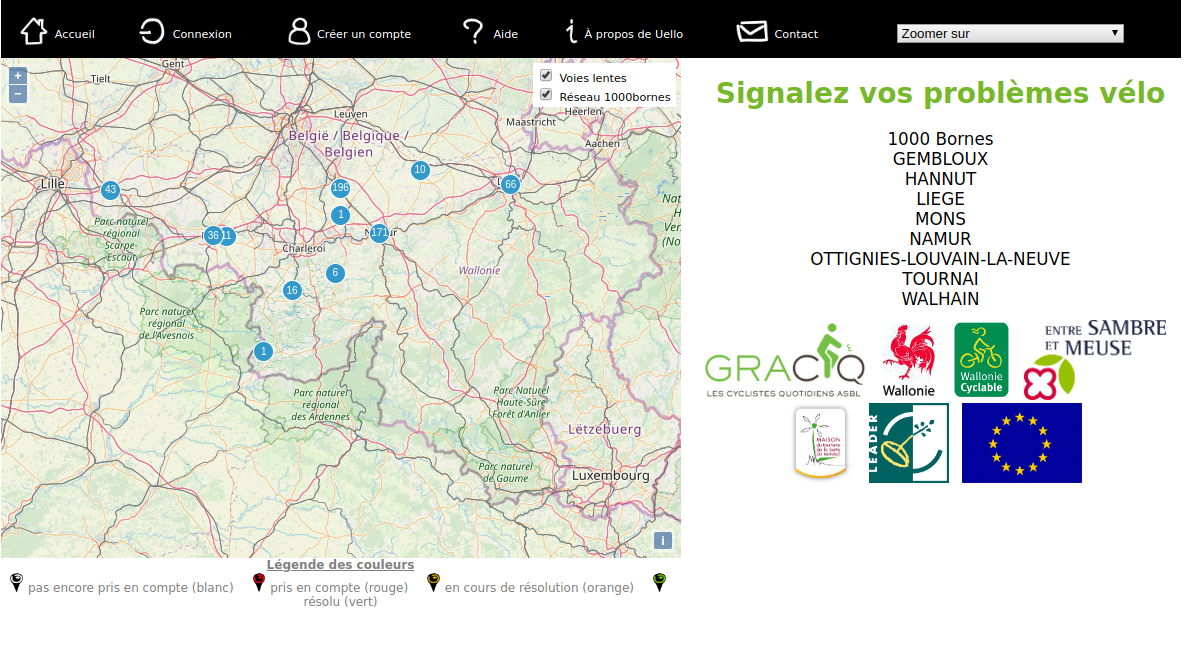Image resolution: width=1186 pixels, height=660 pixels.
Task: Click the red legend pin icon
Action: click(x=259, y=582)
